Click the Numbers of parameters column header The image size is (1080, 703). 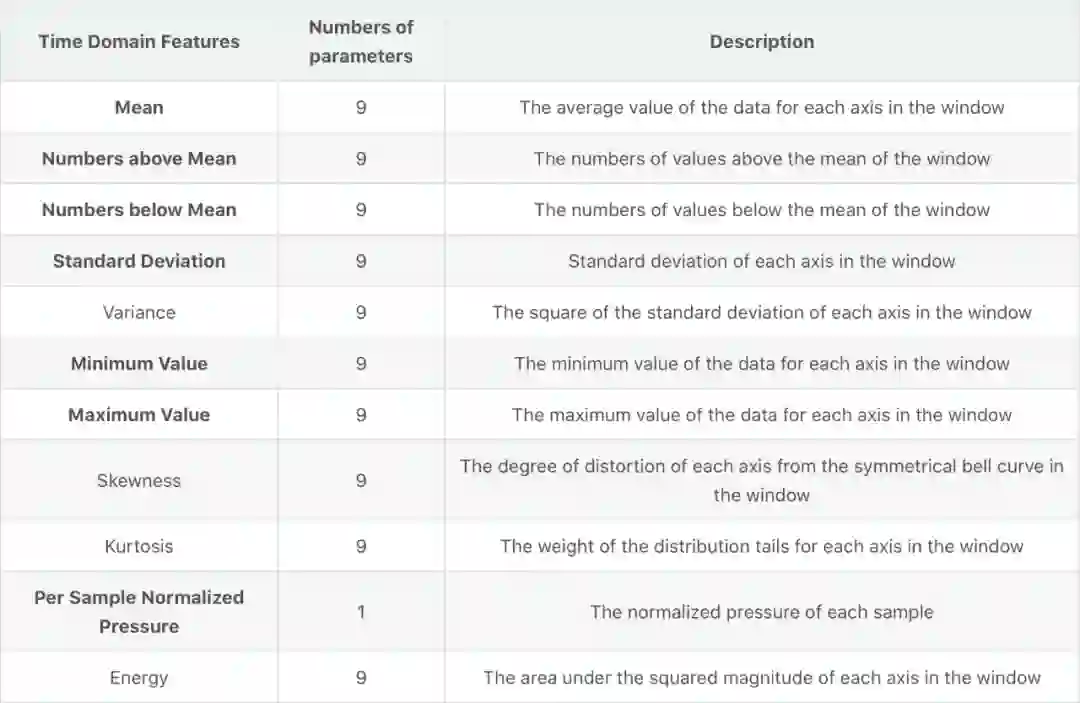click(360, 42)
